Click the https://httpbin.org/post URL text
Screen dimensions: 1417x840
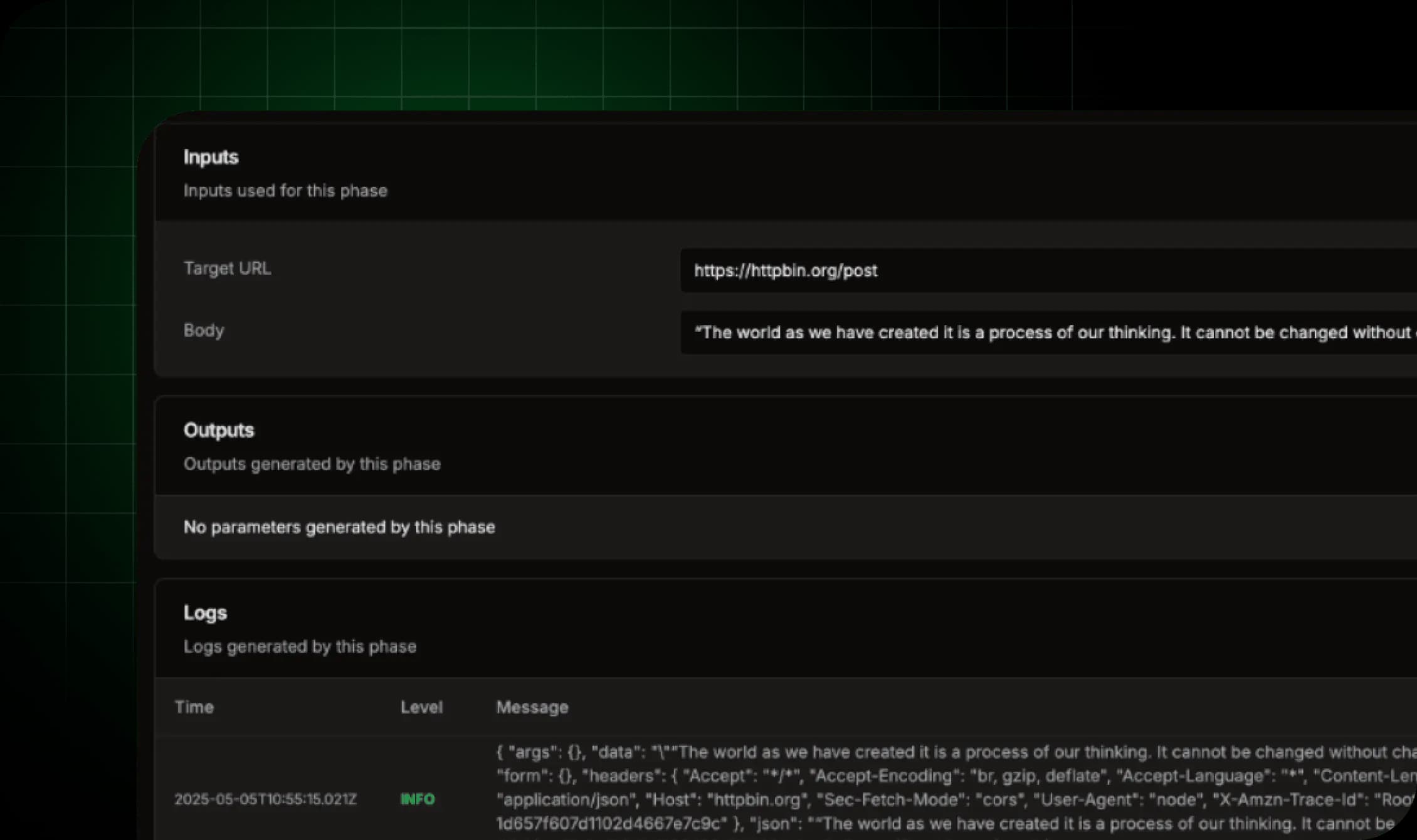click(785, 270)
